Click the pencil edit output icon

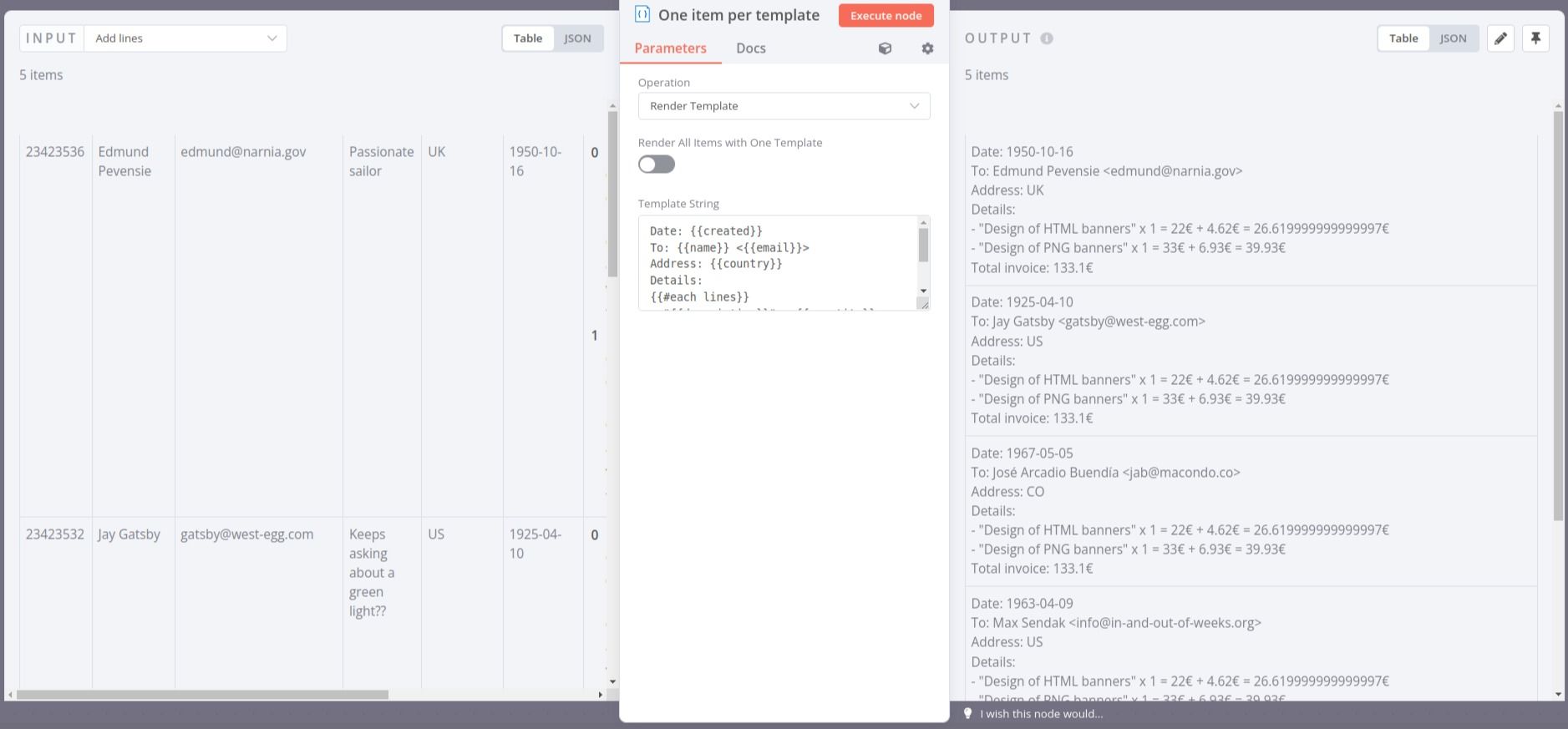[1500, 38]
